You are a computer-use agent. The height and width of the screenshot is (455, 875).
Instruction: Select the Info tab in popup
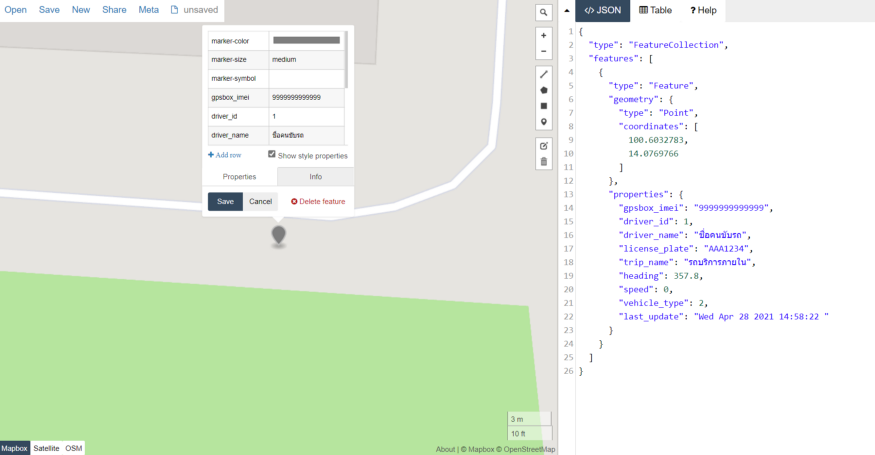coord(315,176)
